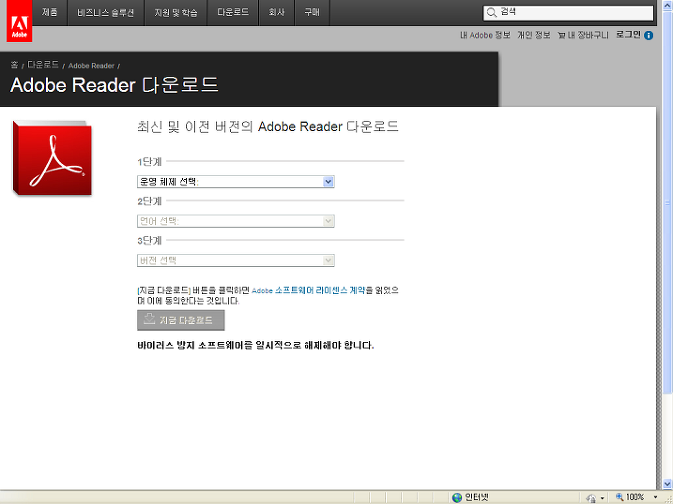Click the zoom magnifier icon in the status bar
The image size is (673, 504).
coord(619,497)
